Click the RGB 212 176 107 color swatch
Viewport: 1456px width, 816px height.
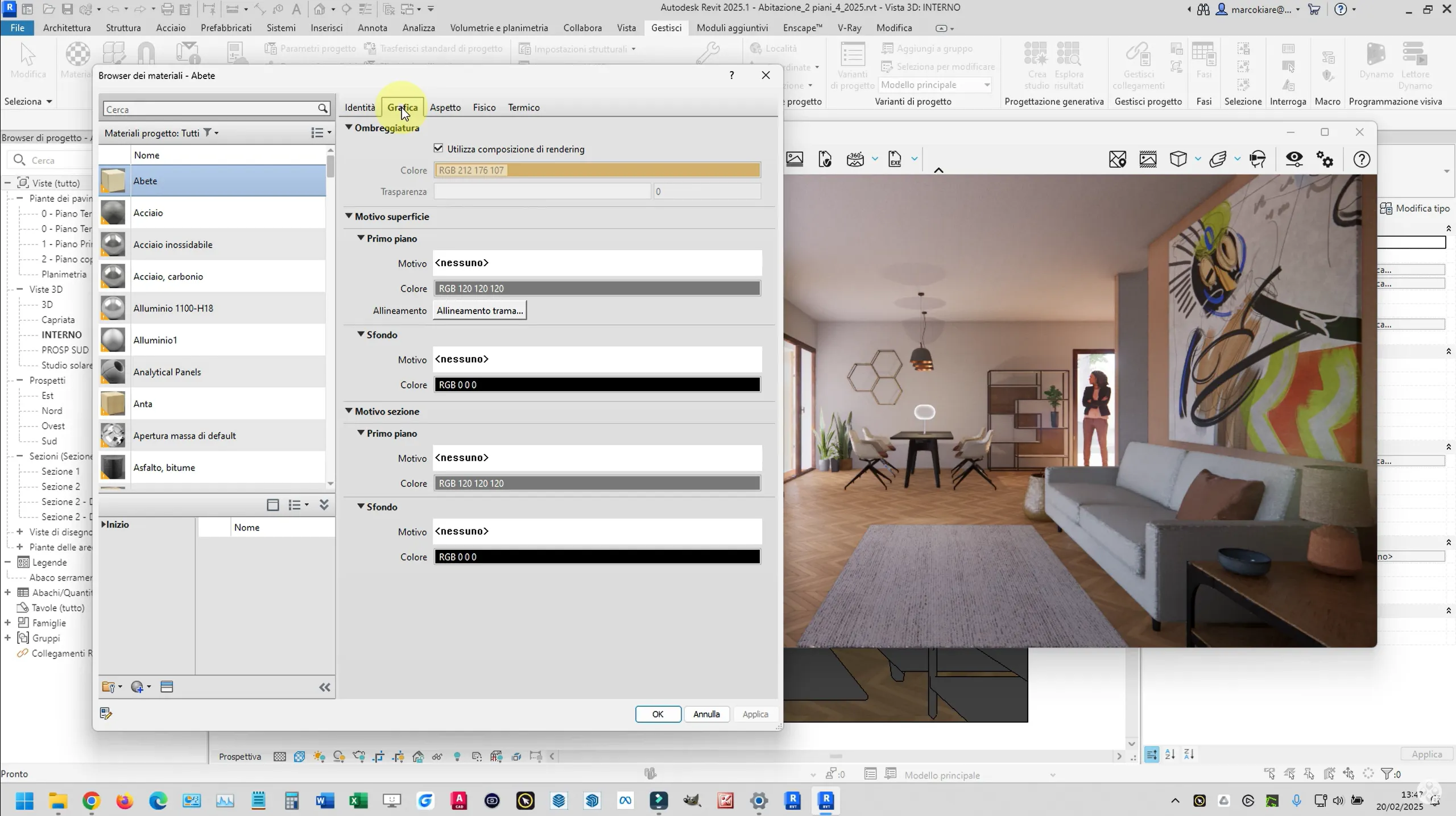[597, 170]
